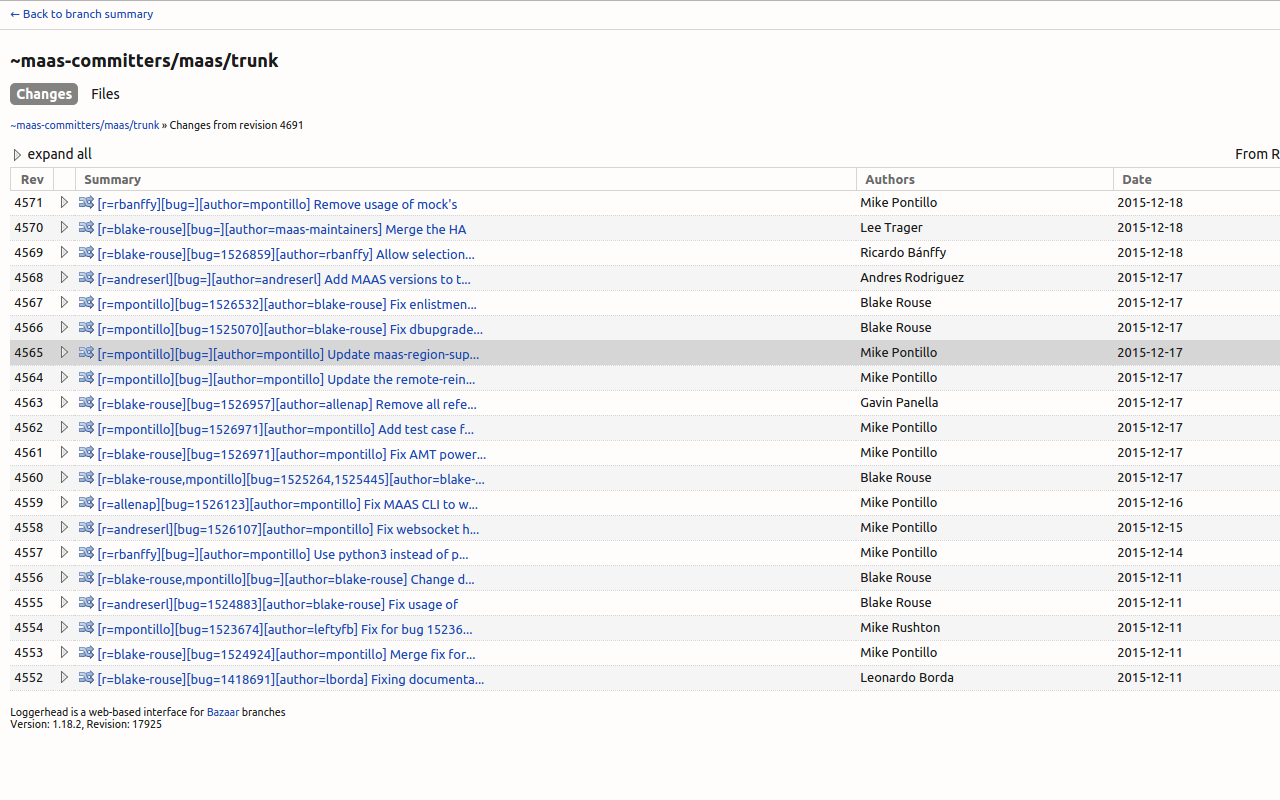The width and height of the screenshot is (1280, 800).
Task: Open the Bazaar link in the footer
Action: pos(223,712)
